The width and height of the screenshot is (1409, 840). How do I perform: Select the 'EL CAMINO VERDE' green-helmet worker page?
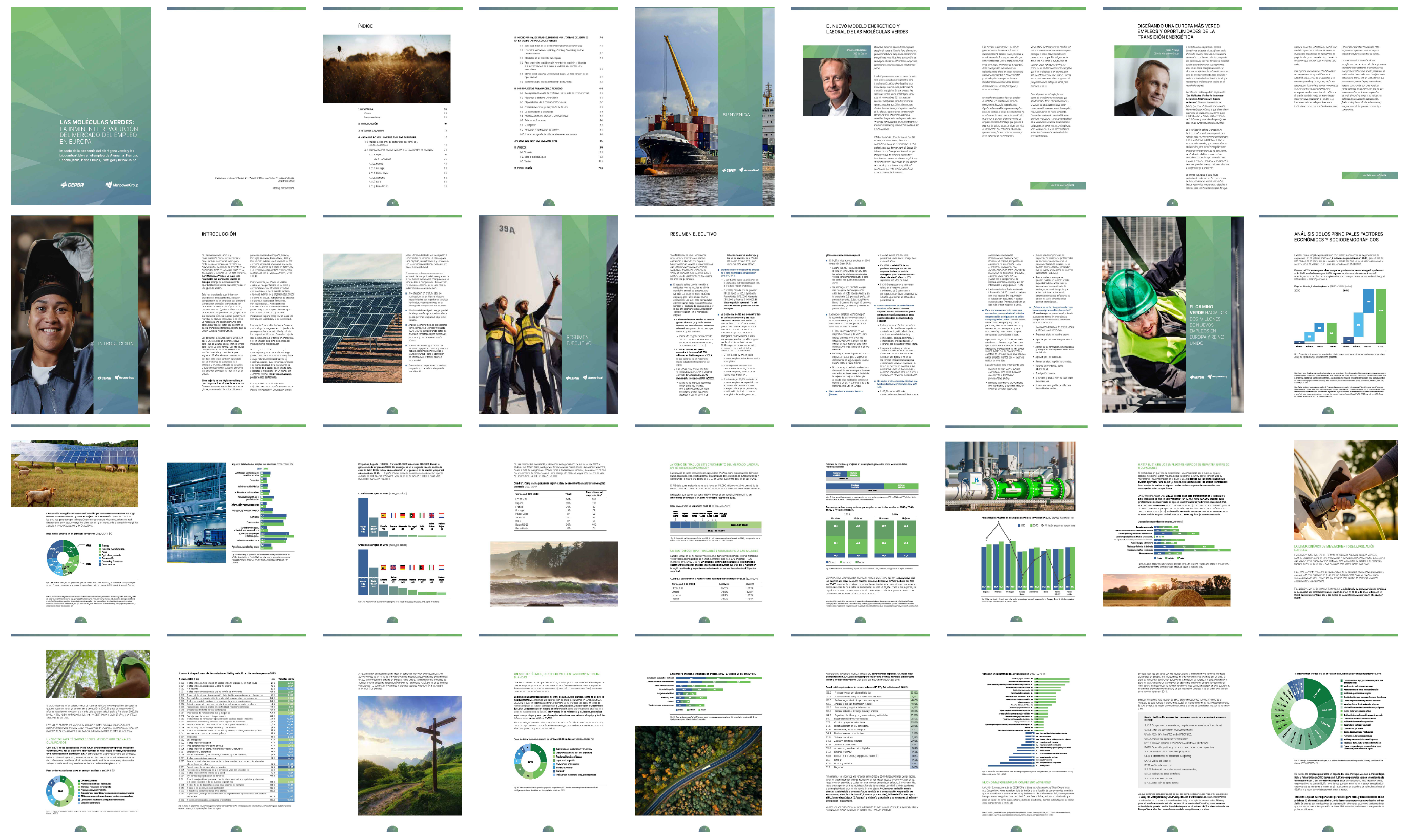(x=1172, y=314)
